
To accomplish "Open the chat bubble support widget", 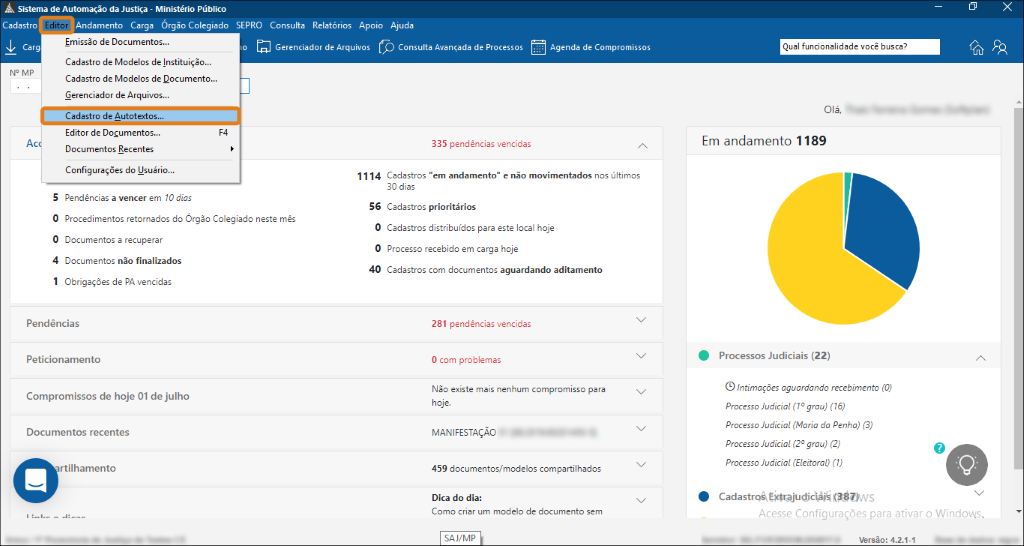I will pos(36,480).
